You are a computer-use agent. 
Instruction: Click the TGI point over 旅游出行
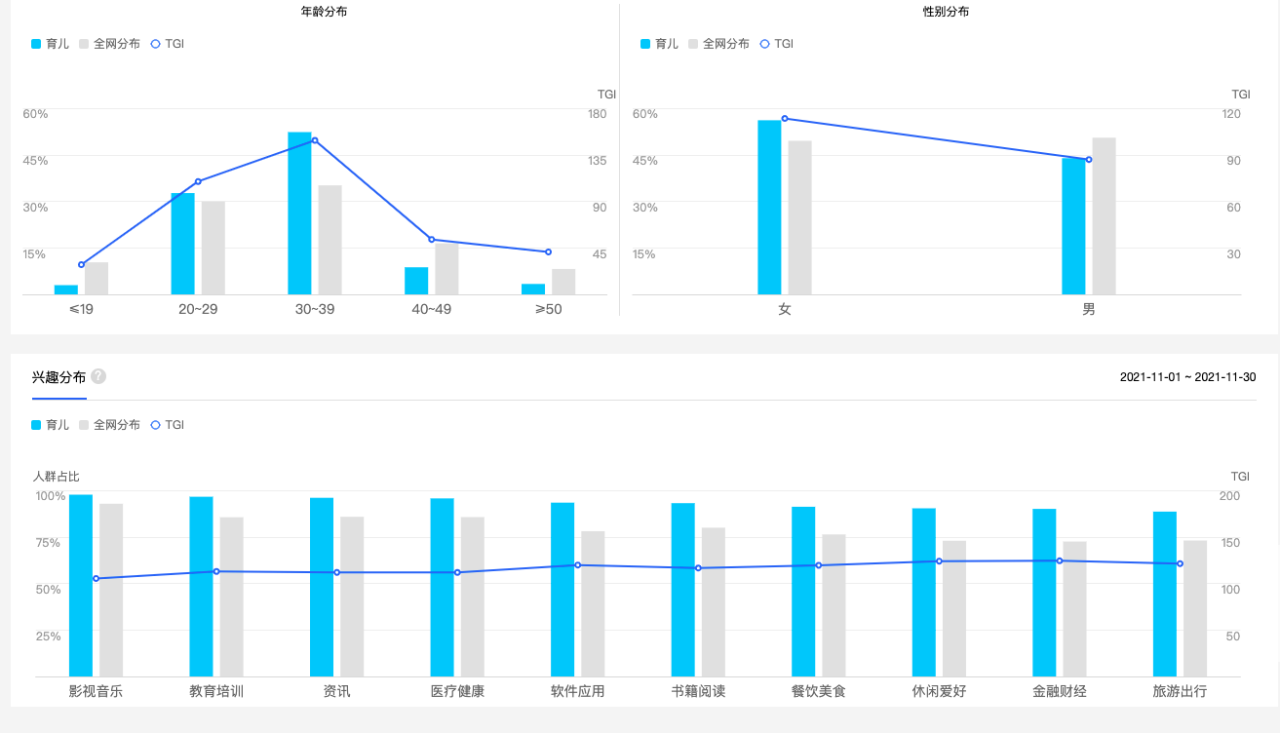1180,564
